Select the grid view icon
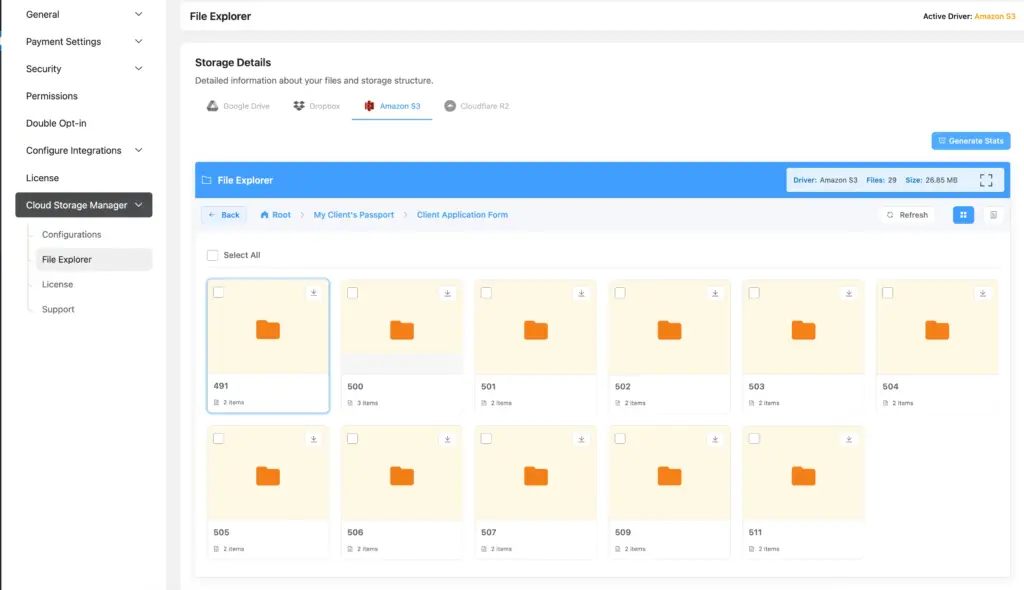Screen dimensions: 1024x590 (962, 214)
